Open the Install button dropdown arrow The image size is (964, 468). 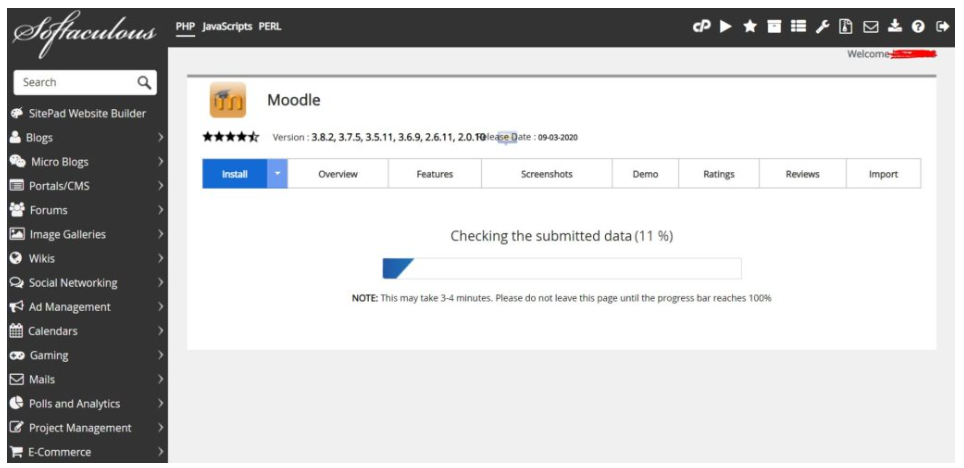pyautogui.click(x=277, y=173)
